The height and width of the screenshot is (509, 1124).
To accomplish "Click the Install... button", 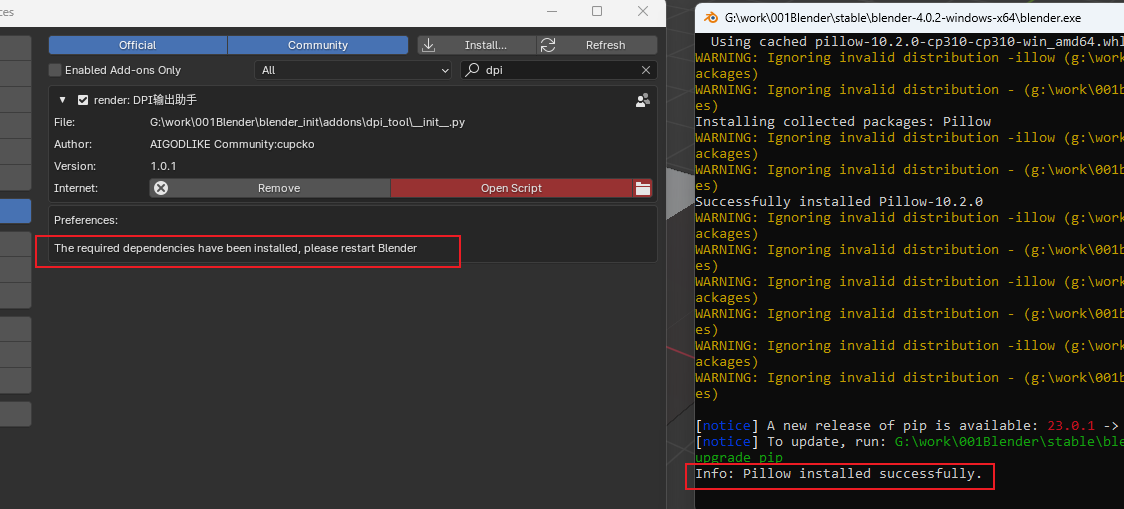I will coord(477,45).
